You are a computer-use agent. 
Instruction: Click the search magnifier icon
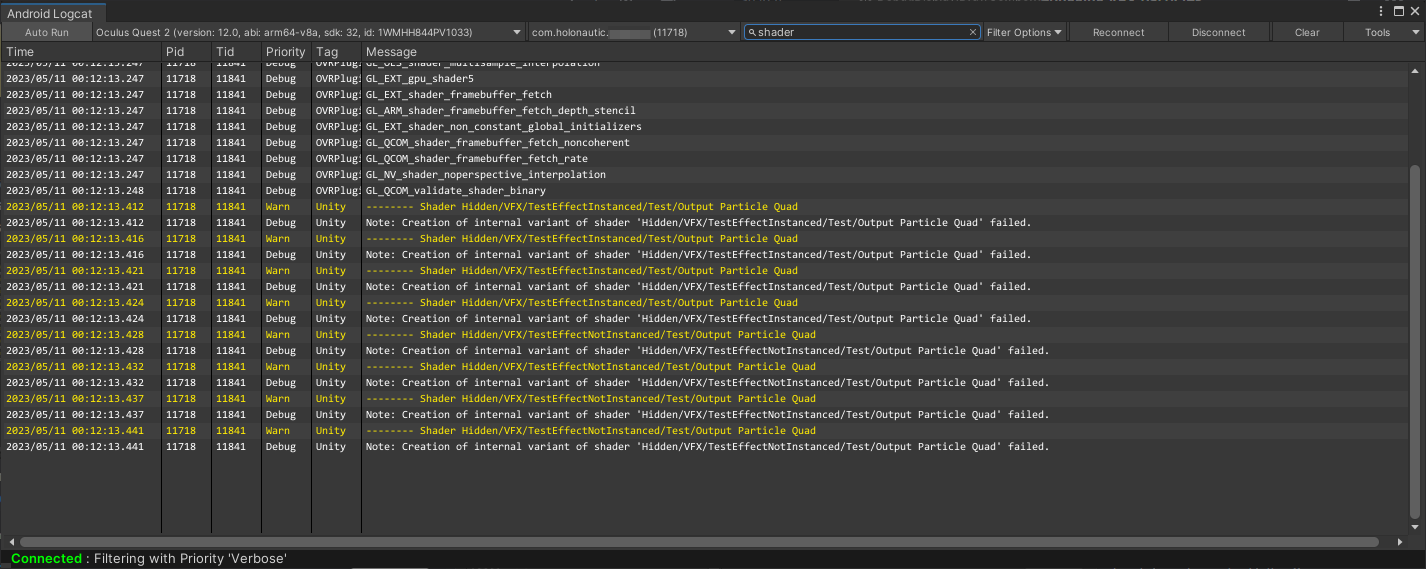coord(752,32)
